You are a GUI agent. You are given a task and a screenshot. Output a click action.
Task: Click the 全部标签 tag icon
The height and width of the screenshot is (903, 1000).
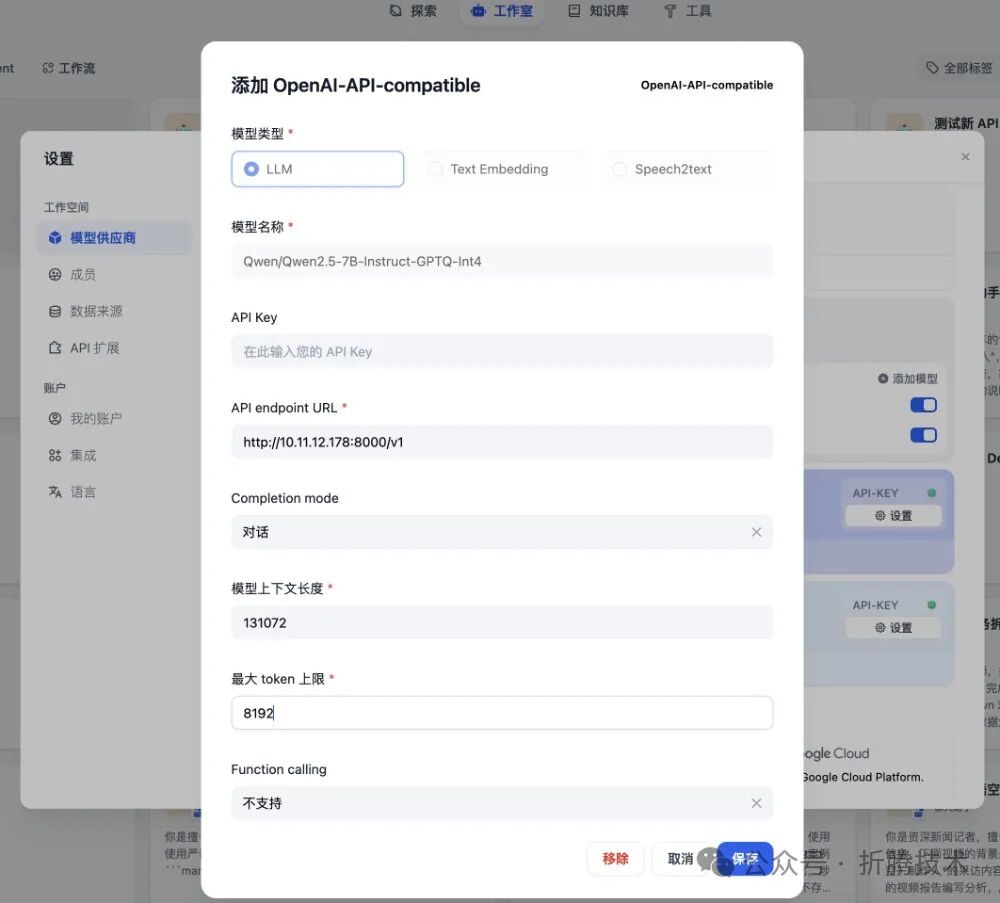[x=932, y=68]
